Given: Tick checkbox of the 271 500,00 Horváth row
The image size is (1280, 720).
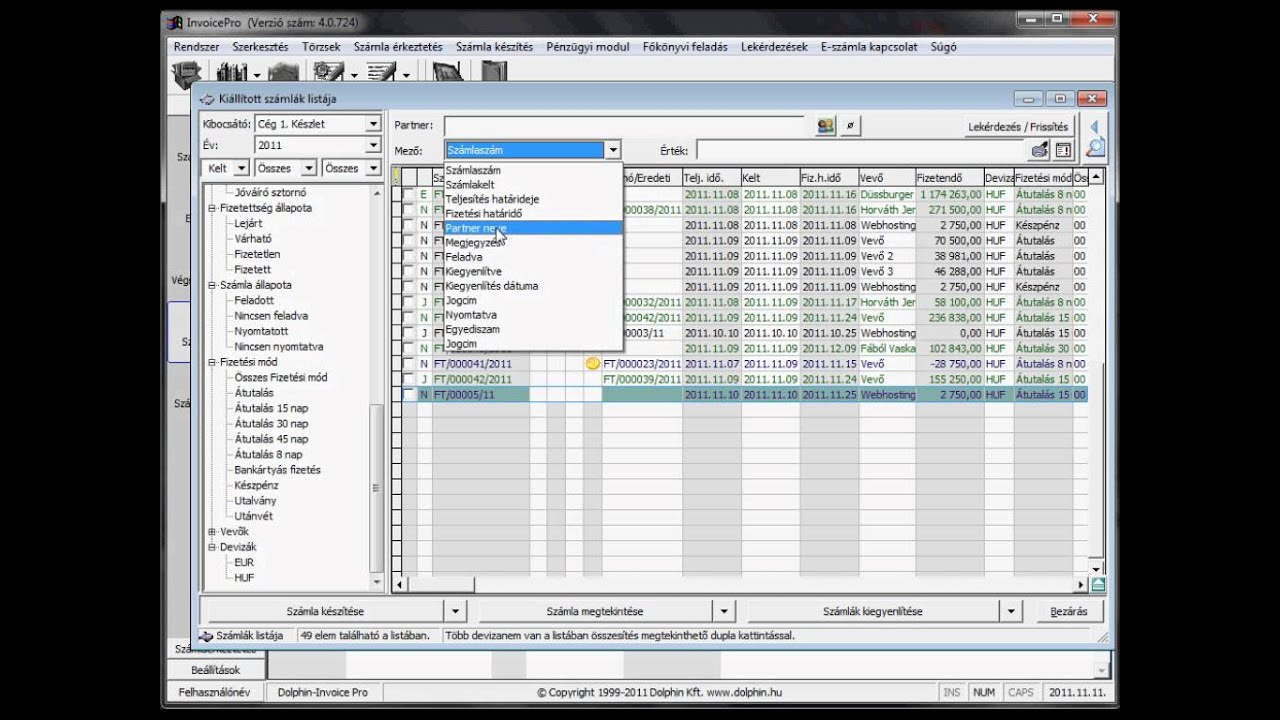Looking at the screenshot, I should pyautogui.click(x=408, y=210).
